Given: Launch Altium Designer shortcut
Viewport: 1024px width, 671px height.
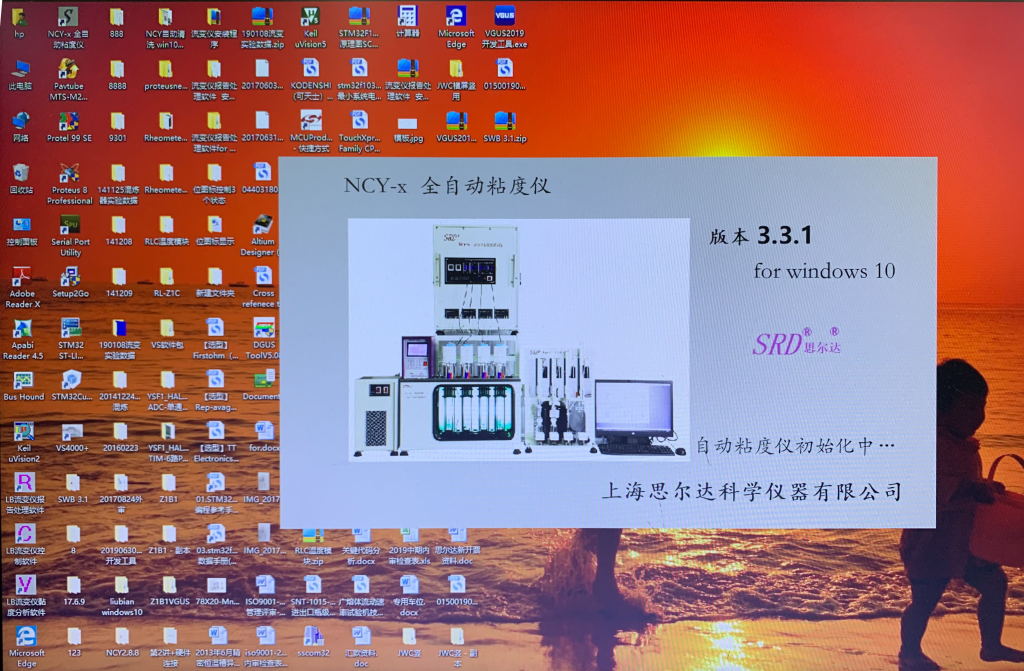Looking at the screenshot, I should click(x=263, y=225).
